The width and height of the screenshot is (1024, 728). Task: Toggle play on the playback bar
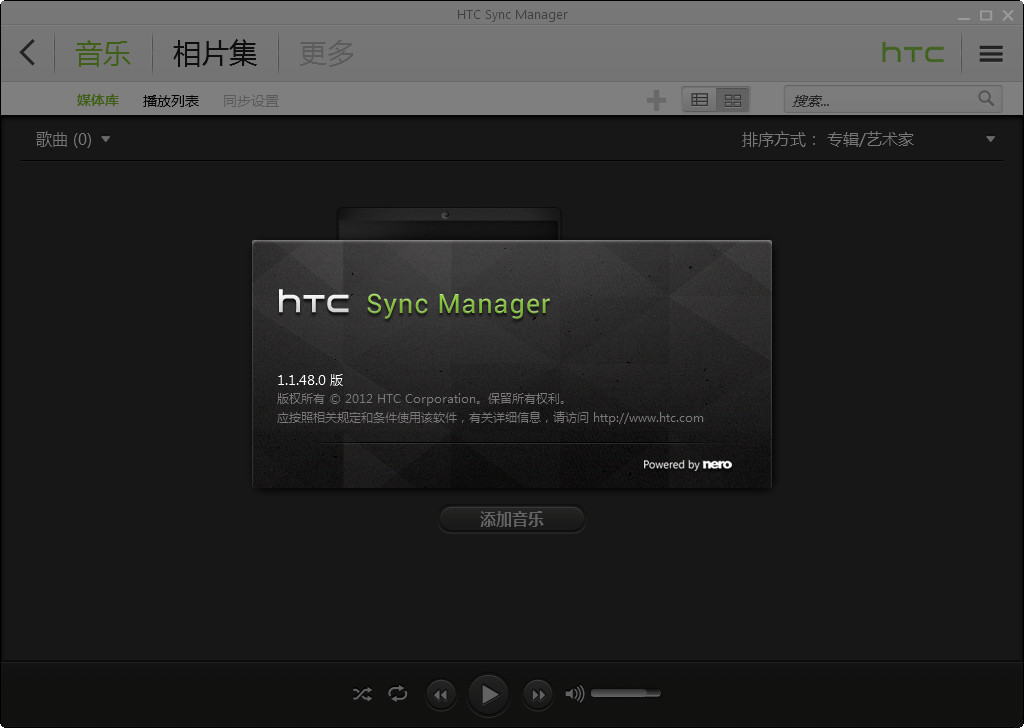(x=488, y=693)
